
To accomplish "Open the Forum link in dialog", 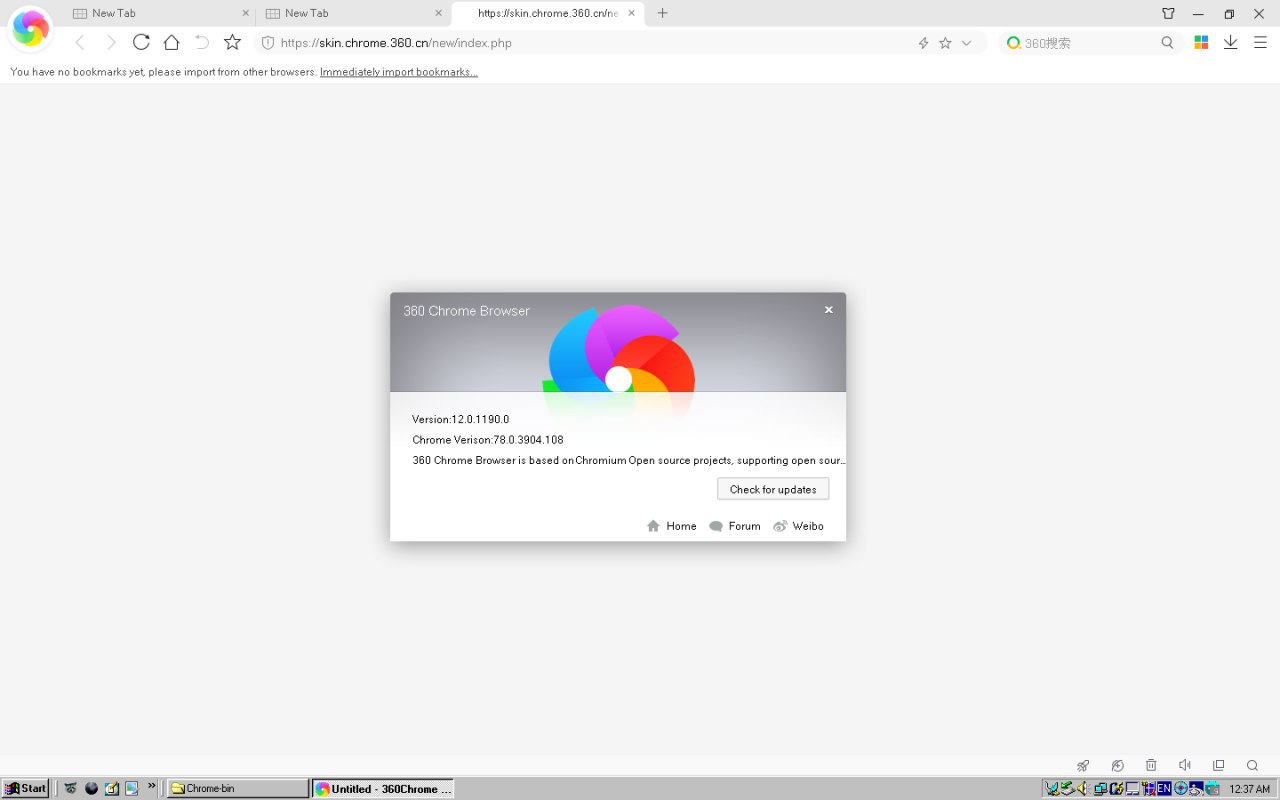I will click(x=735, y=526).
